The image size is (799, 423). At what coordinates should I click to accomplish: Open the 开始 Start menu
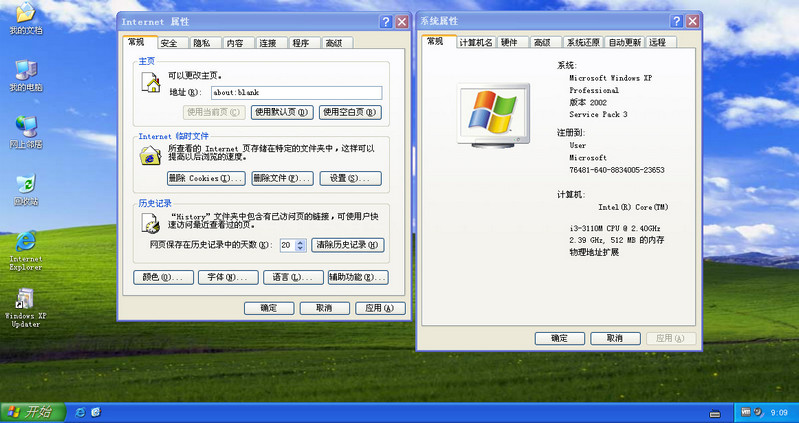tap(33, 412)
